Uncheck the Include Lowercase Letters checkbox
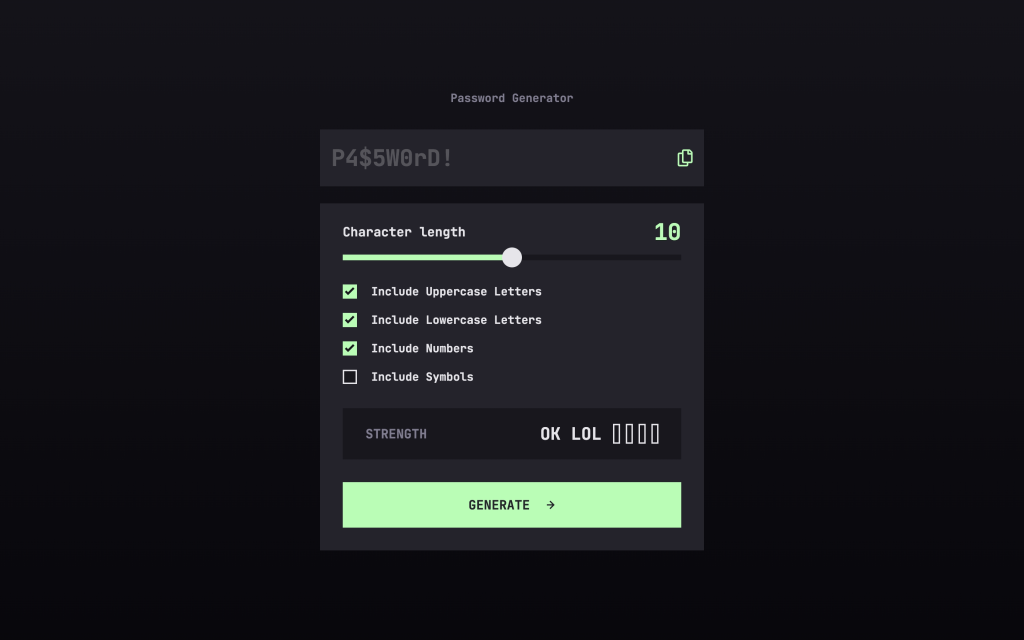This screenshot has width=1024, height=640. (350, 320)
